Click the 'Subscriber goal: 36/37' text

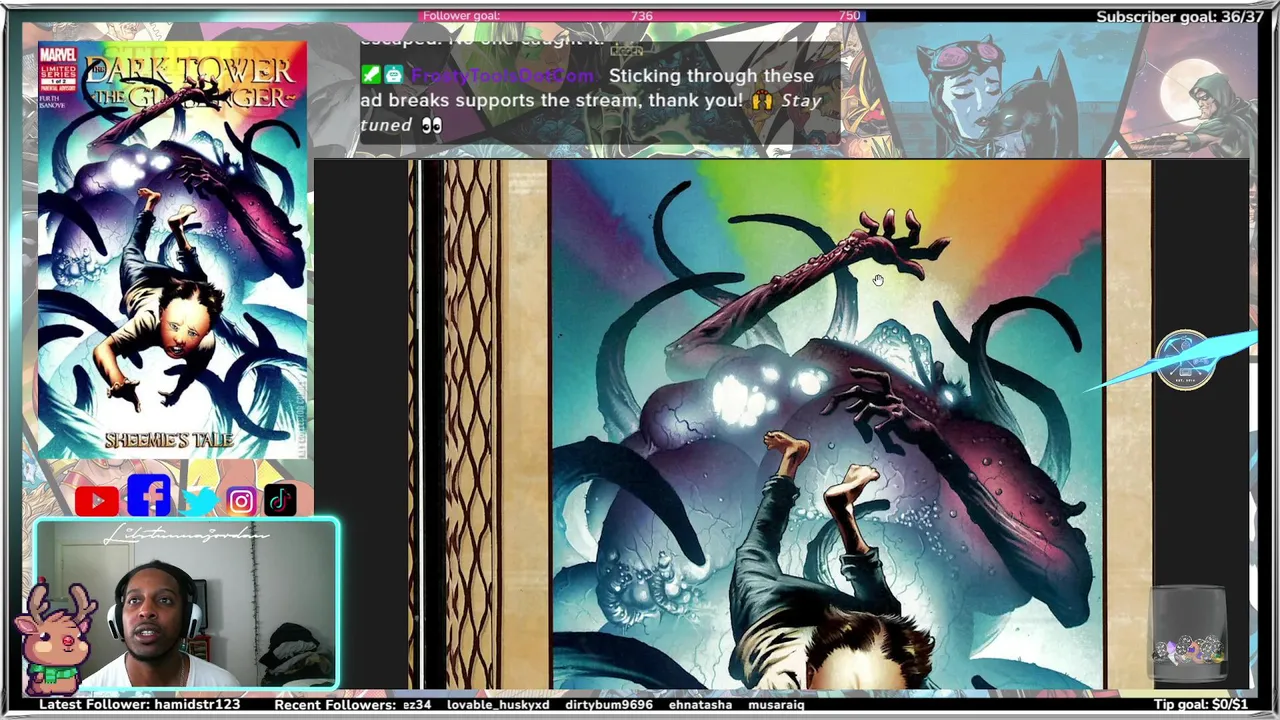(x=1180, y=17)
